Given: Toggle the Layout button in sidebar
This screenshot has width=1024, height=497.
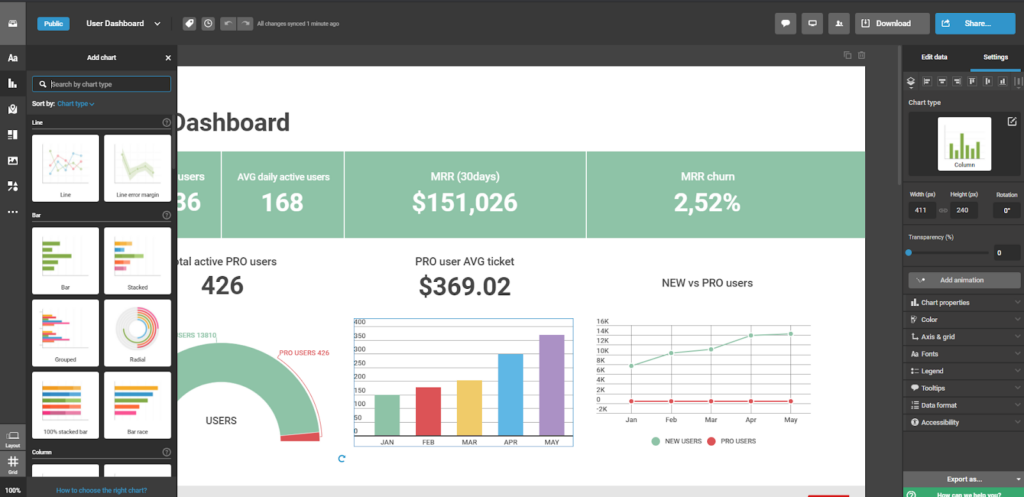Looking at the screenshot, I should 13,438.
